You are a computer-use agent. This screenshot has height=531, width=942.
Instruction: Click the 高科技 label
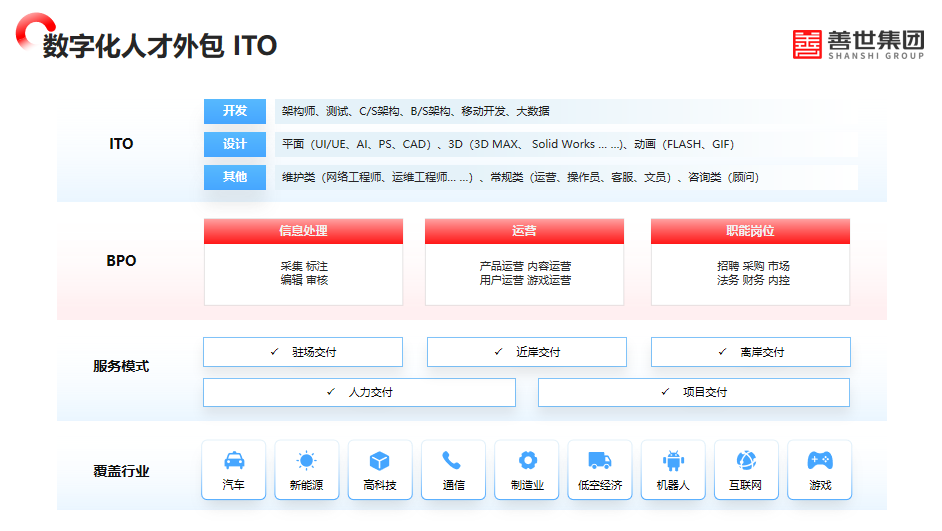(380, 485)
